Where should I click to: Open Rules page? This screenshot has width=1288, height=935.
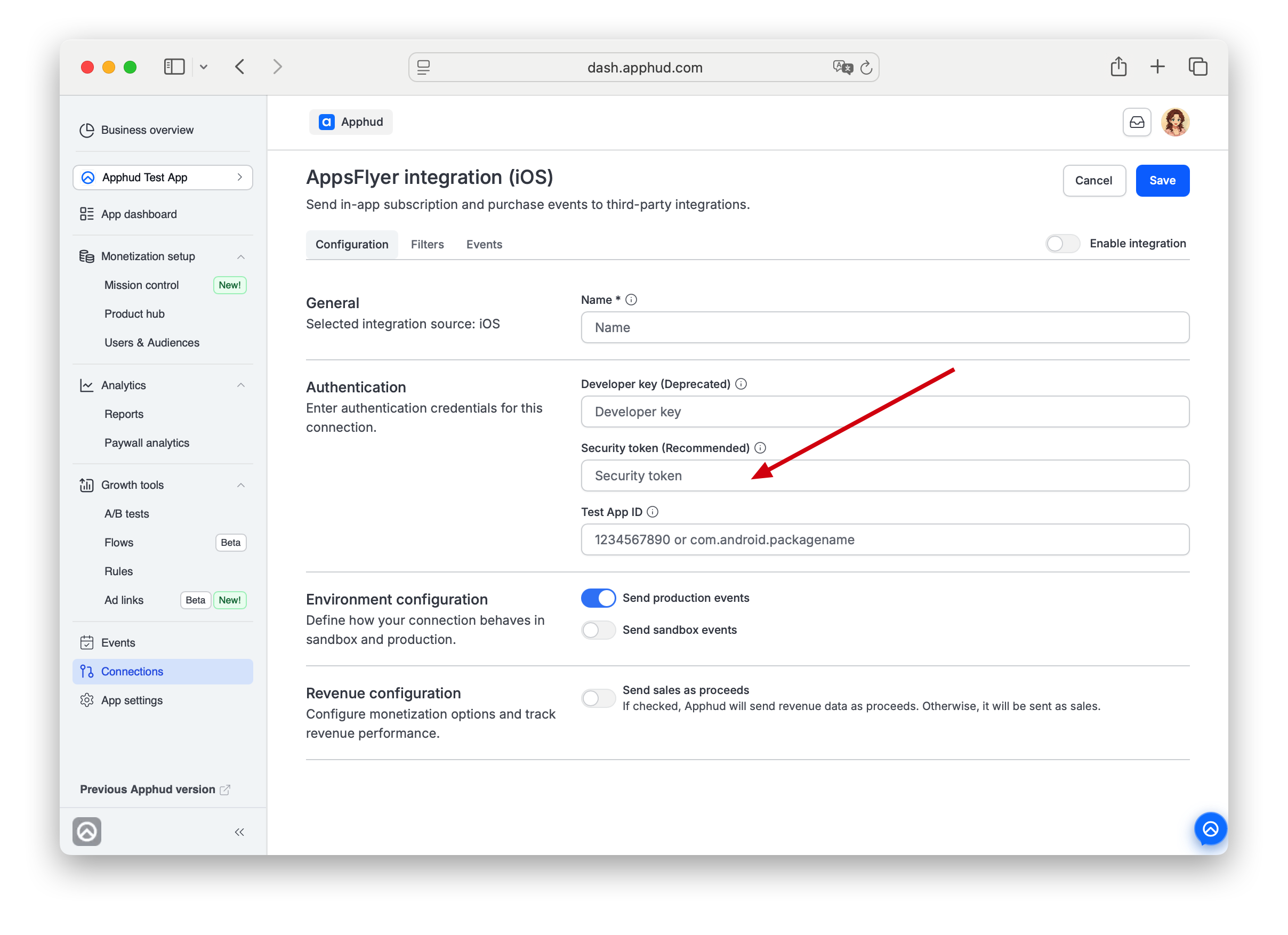coord(119,571)
